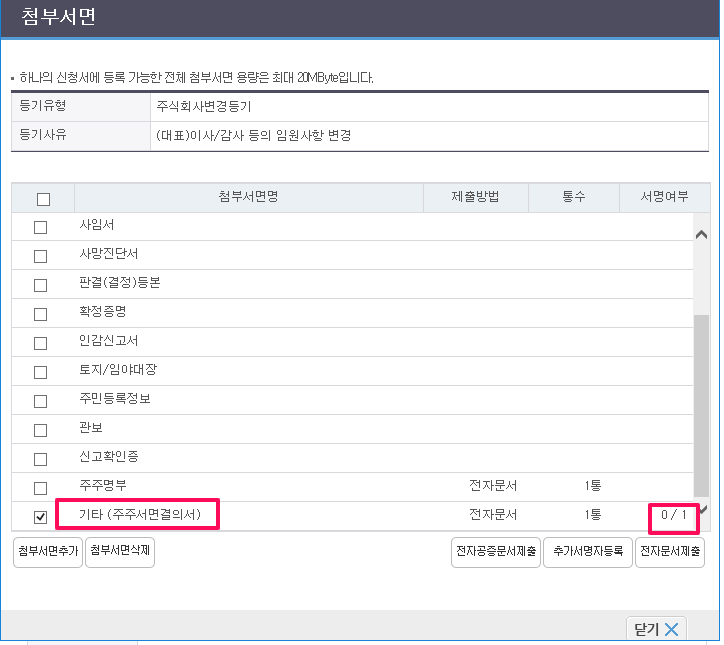Click the 추가서명자등록 button

pos(588,552)
